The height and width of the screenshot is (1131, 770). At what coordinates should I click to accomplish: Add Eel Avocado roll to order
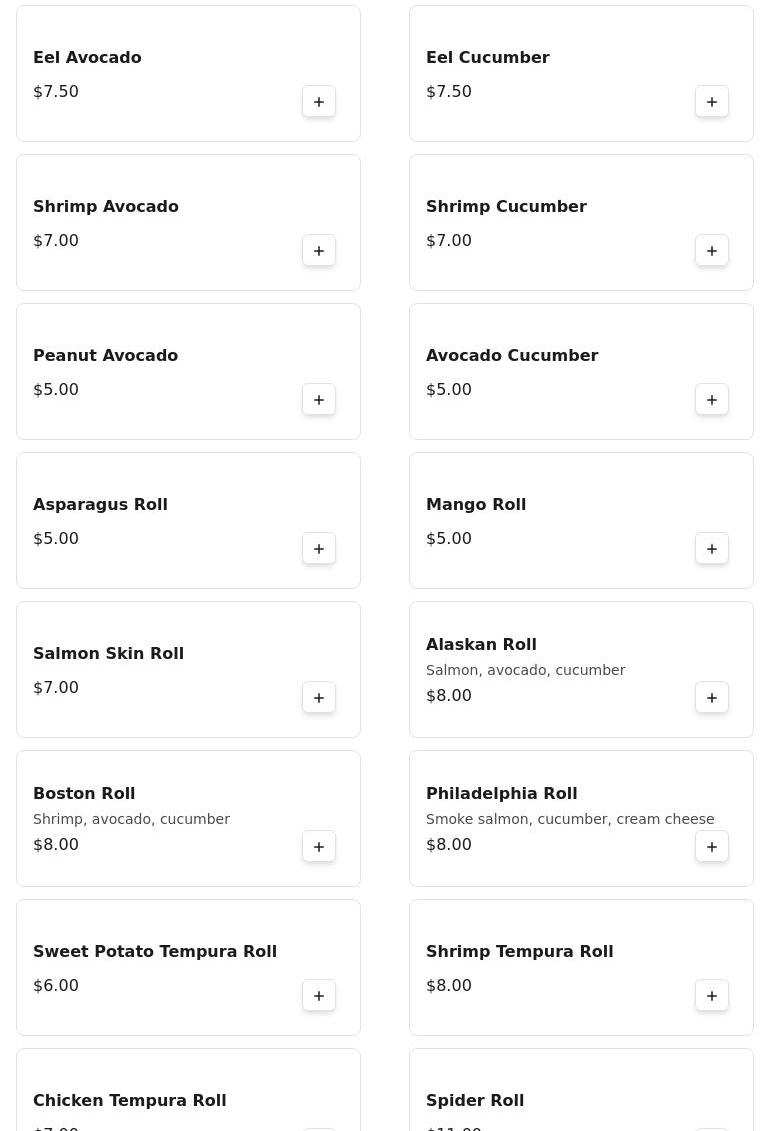319,102
